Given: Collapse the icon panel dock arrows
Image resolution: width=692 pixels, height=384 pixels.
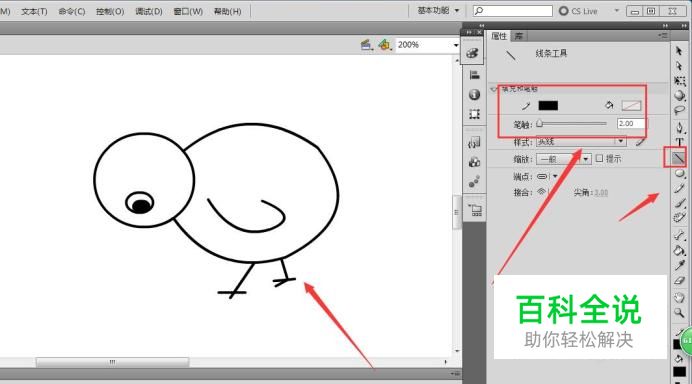Looking at the screenshot, I should [x=469, y=32].
